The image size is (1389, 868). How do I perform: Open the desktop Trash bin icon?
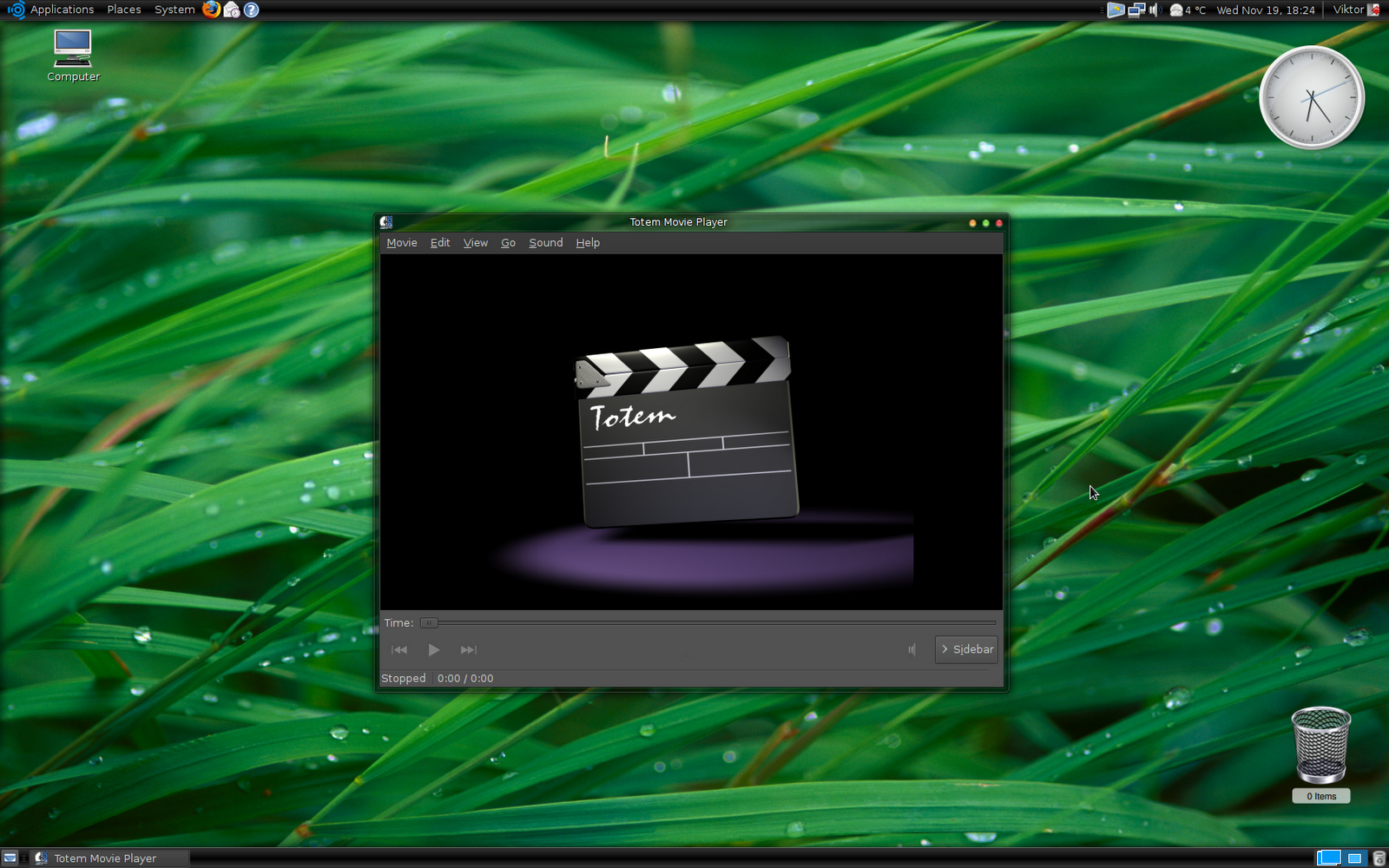point(1321,746)
